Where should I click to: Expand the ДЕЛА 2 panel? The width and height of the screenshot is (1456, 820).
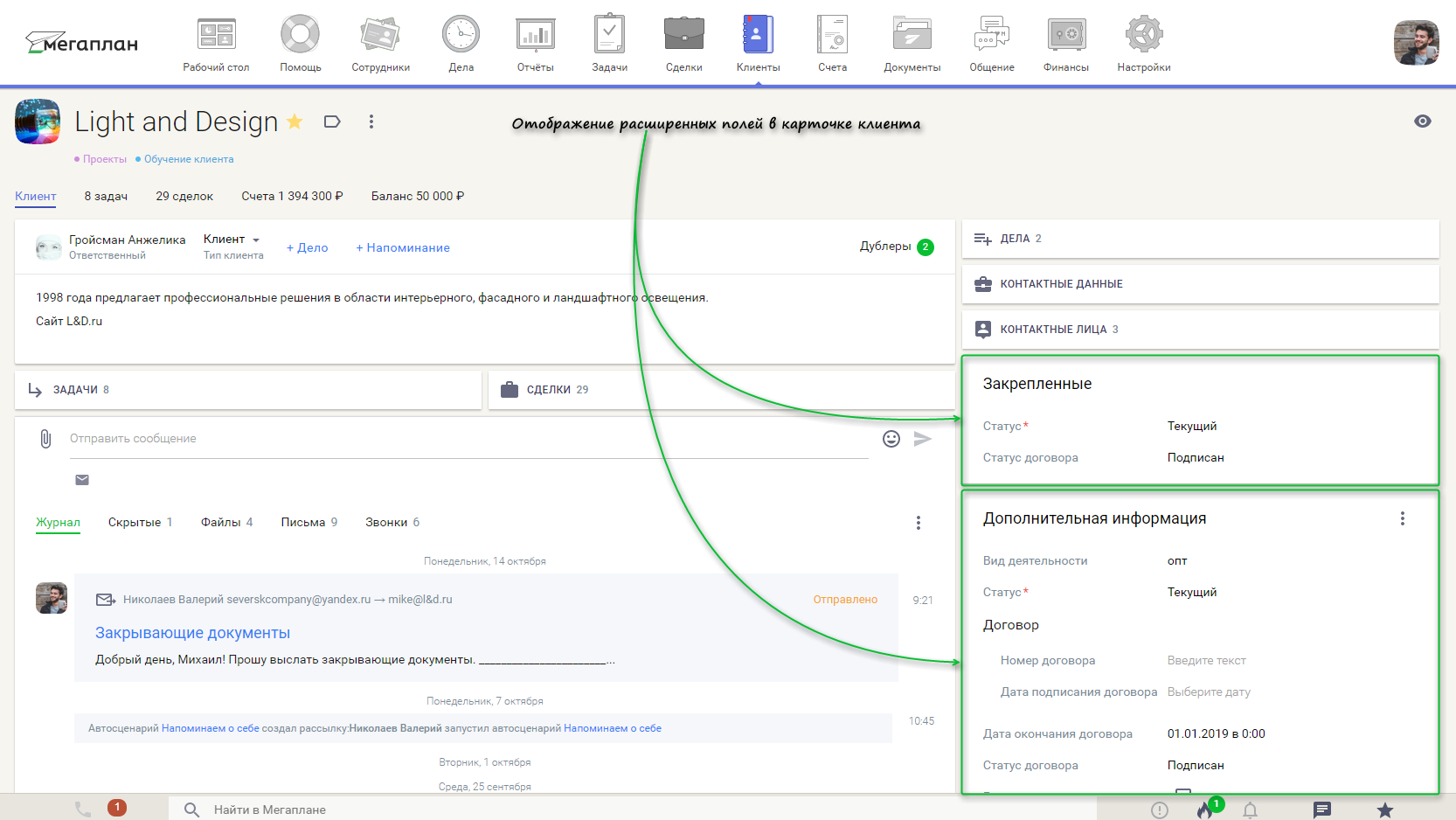pyautogui.click(x=1201, y=239)
